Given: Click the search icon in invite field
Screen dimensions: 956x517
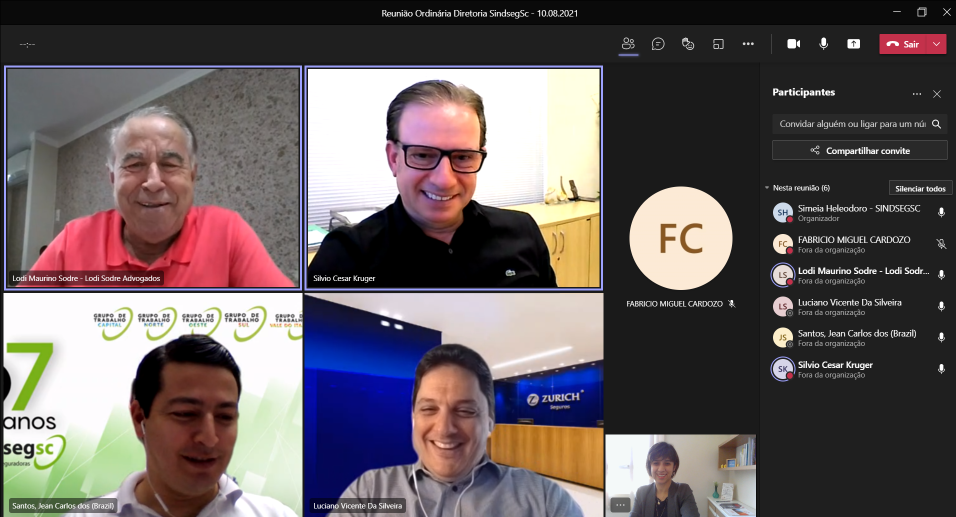Looking at the screenshot, I should coord(937,124).
